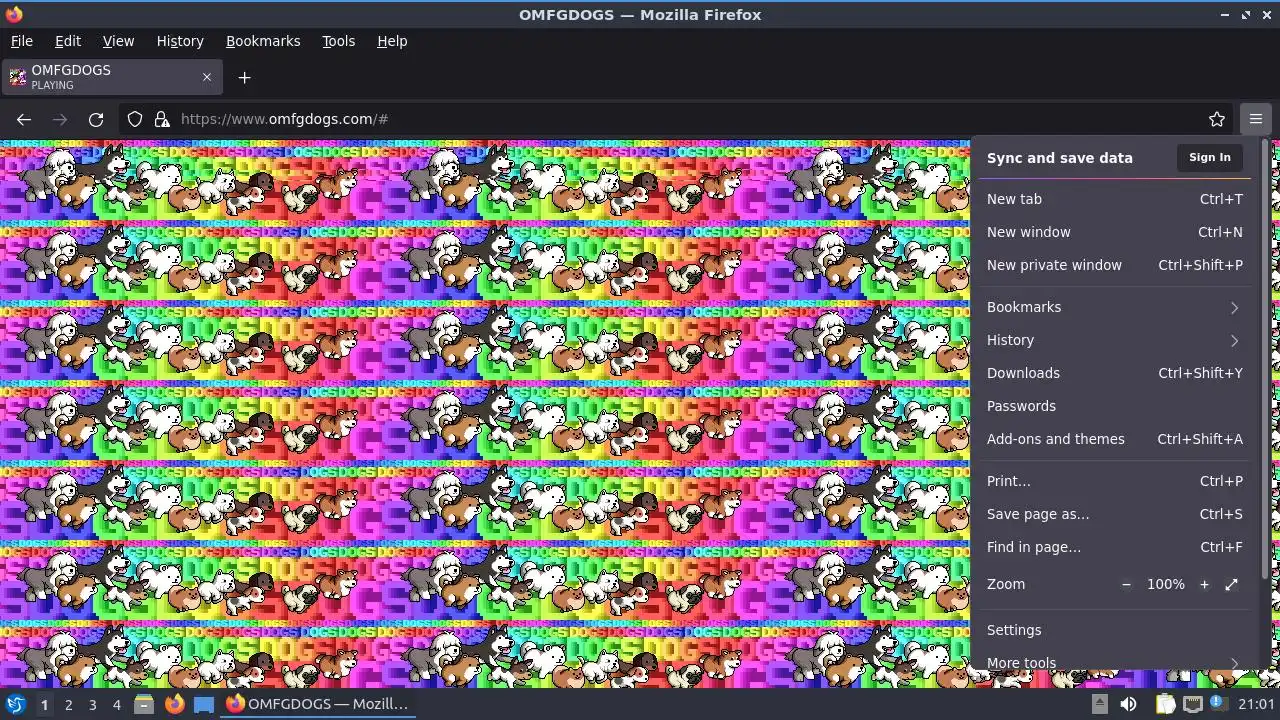The height and width of the screenshot is (720, 1280).
Task: Open the file manager taskbar icon
Action: pyautogui.click(x=144, y=704)
